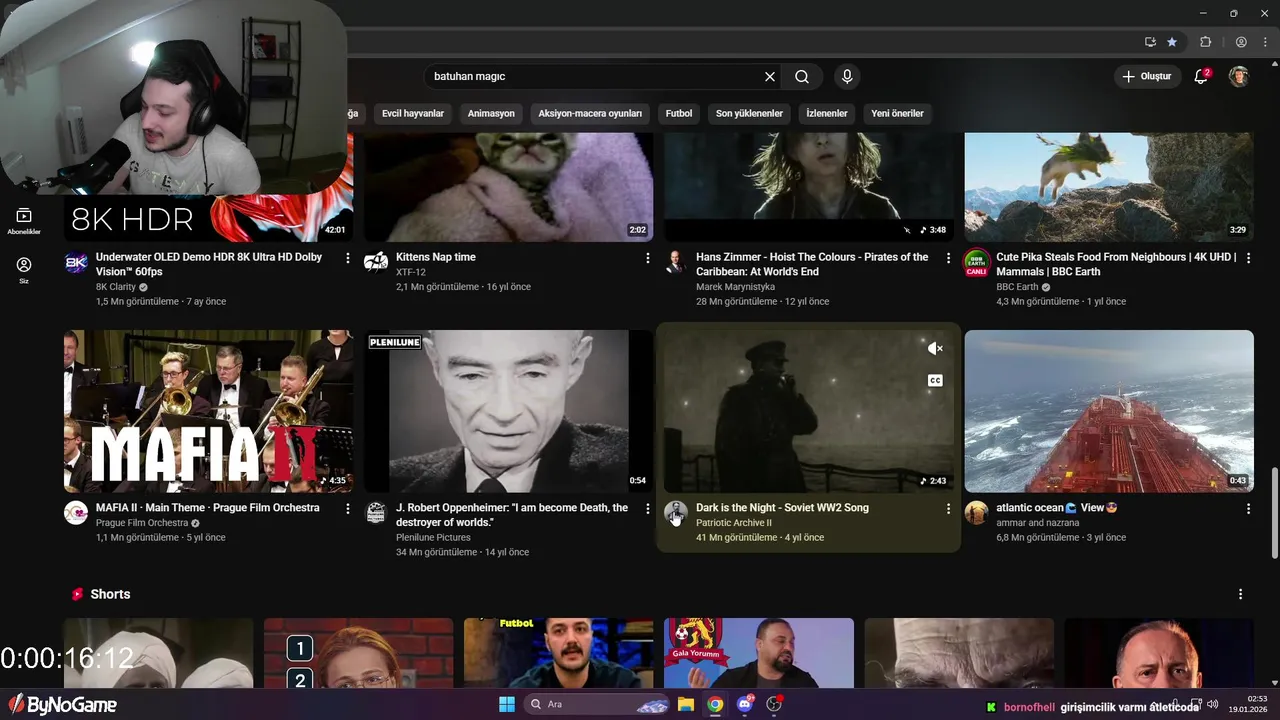Go to Abonelikler in the sidebar
Viewport: 1280px width, 720px height.
point(24,221)
